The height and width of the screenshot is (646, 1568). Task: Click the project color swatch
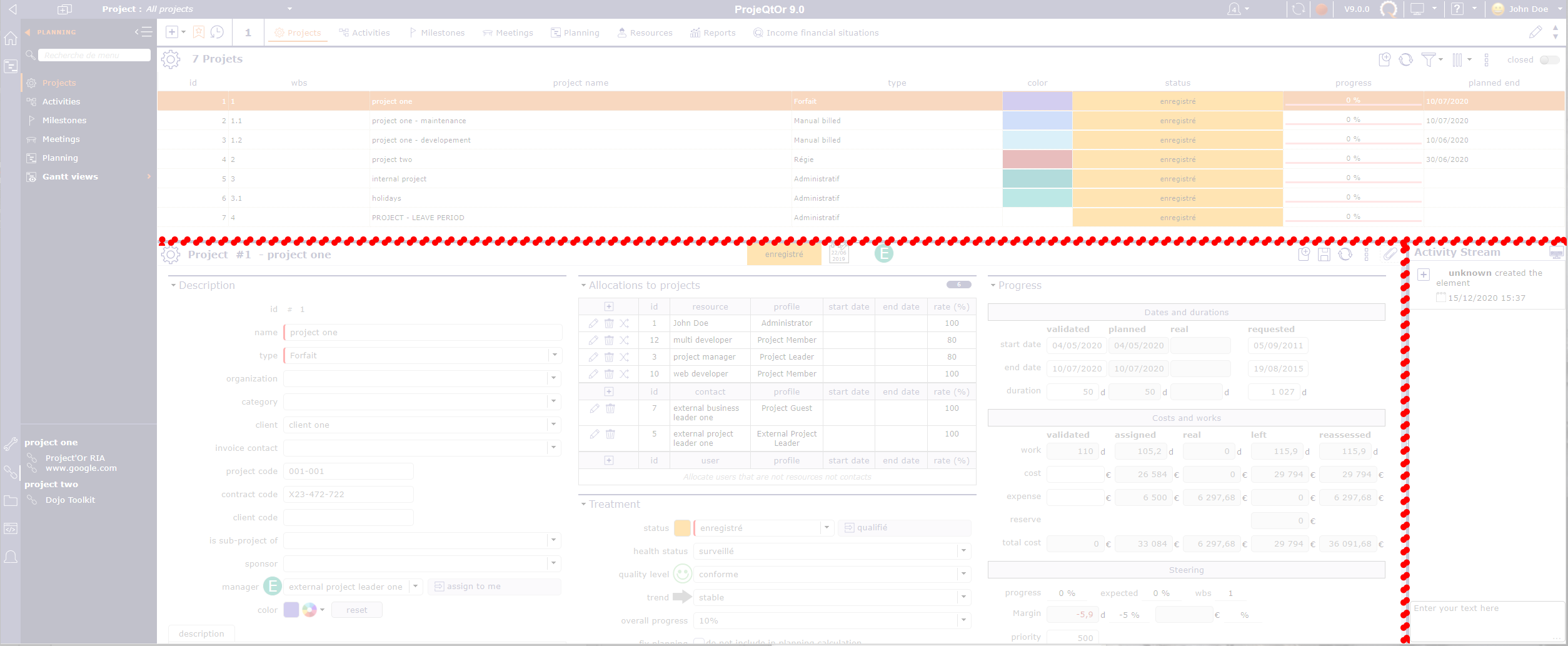pyautogui.click(x=291, y=610)
